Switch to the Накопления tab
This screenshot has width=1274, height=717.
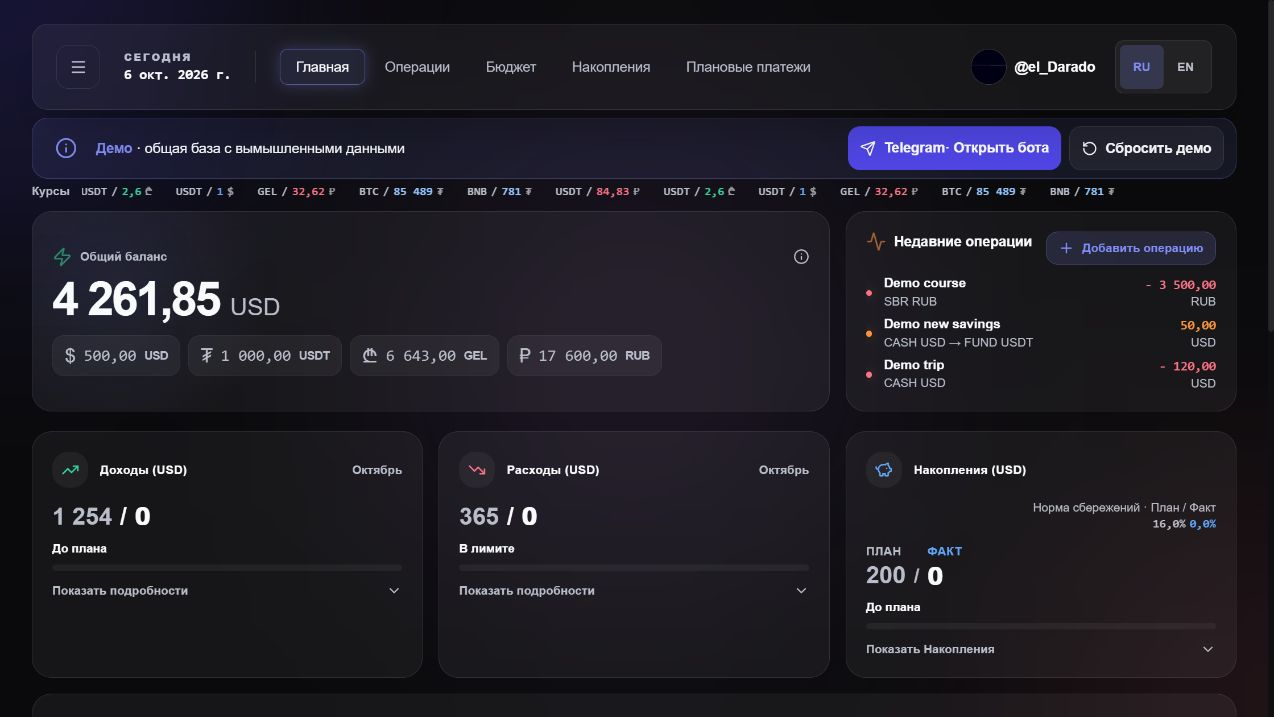(611, 67)
